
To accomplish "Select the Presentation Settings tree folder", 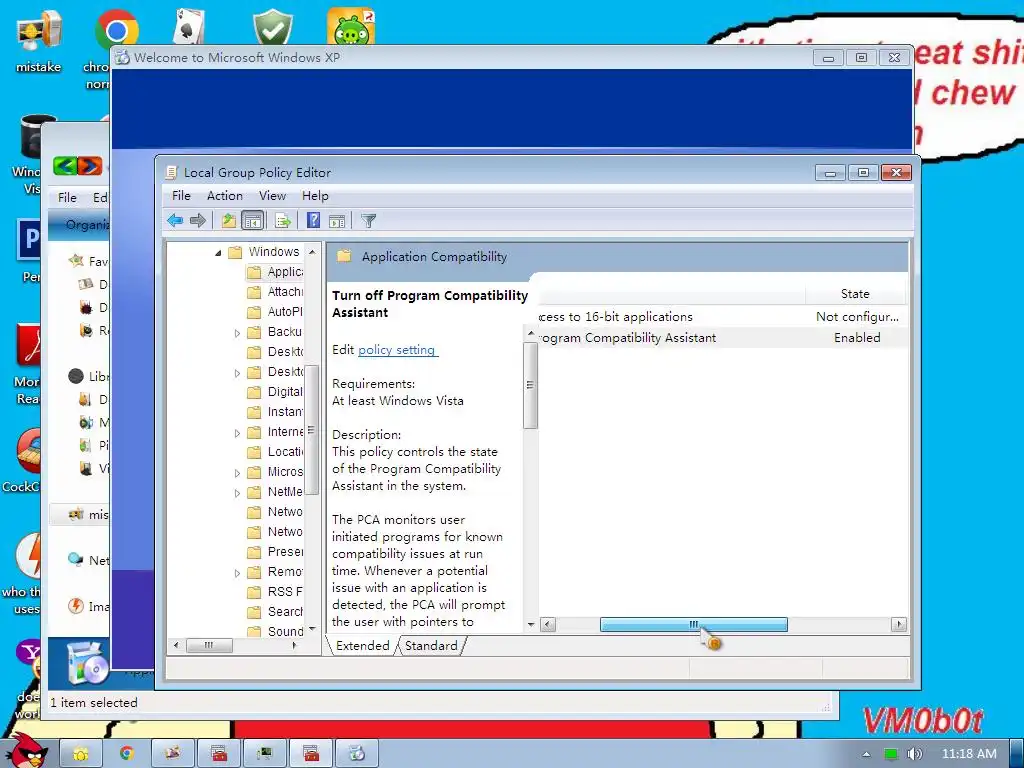I will click(x=275, y=552).
